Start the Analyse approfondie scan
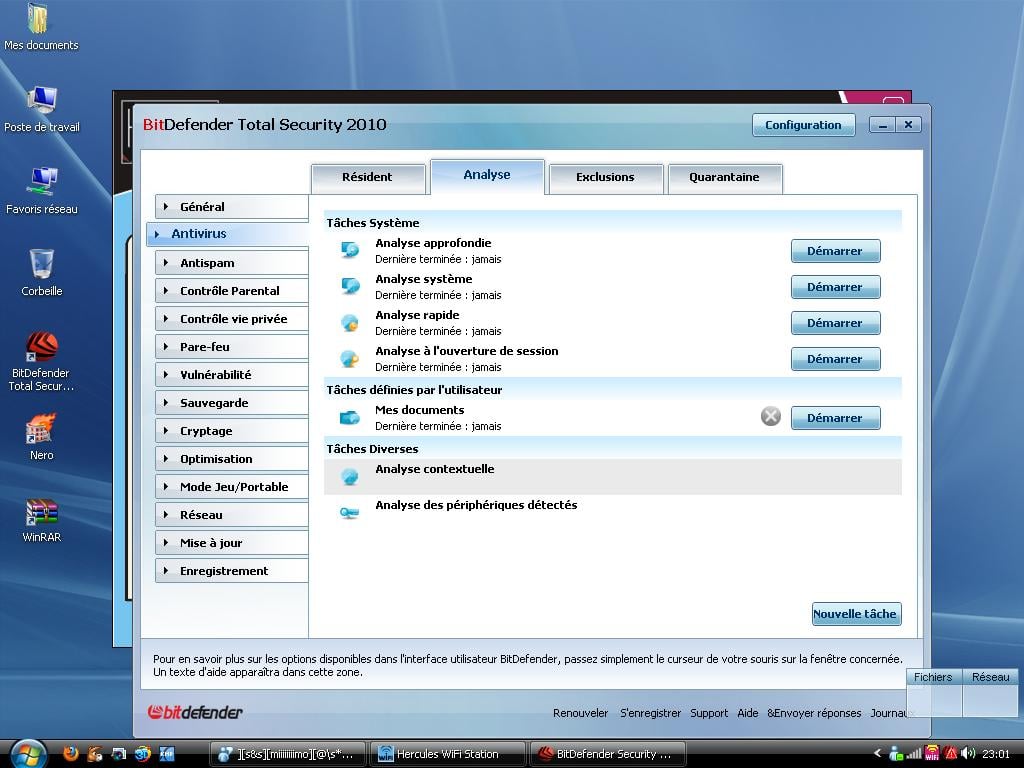 835,251
